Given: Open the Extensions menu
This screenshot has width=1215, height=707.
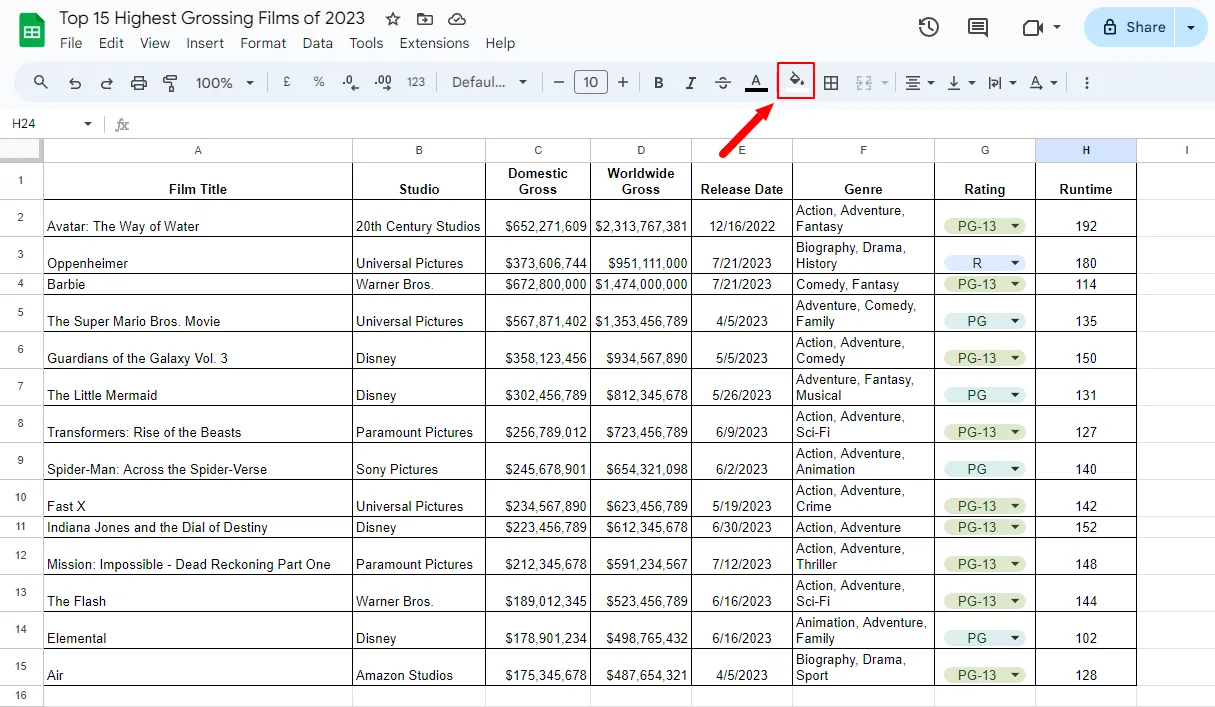Looking at the screenshot, I should 434,43.
